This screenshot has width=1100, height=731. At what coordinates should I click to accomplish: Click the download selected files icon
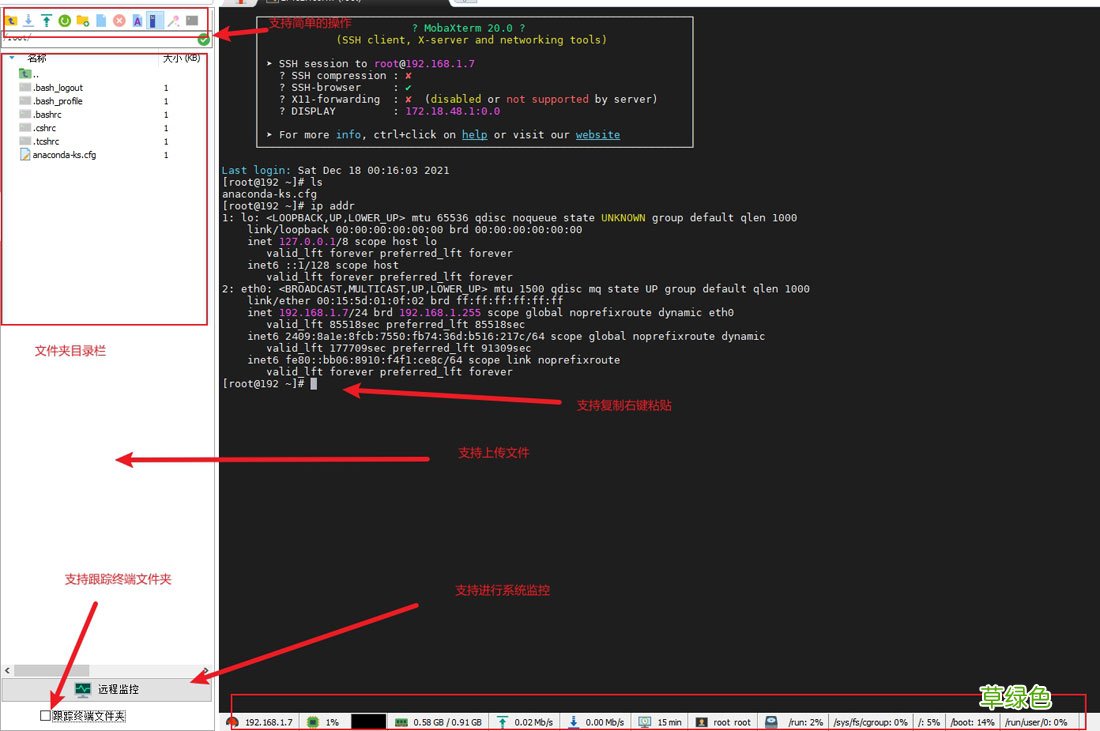28,20
